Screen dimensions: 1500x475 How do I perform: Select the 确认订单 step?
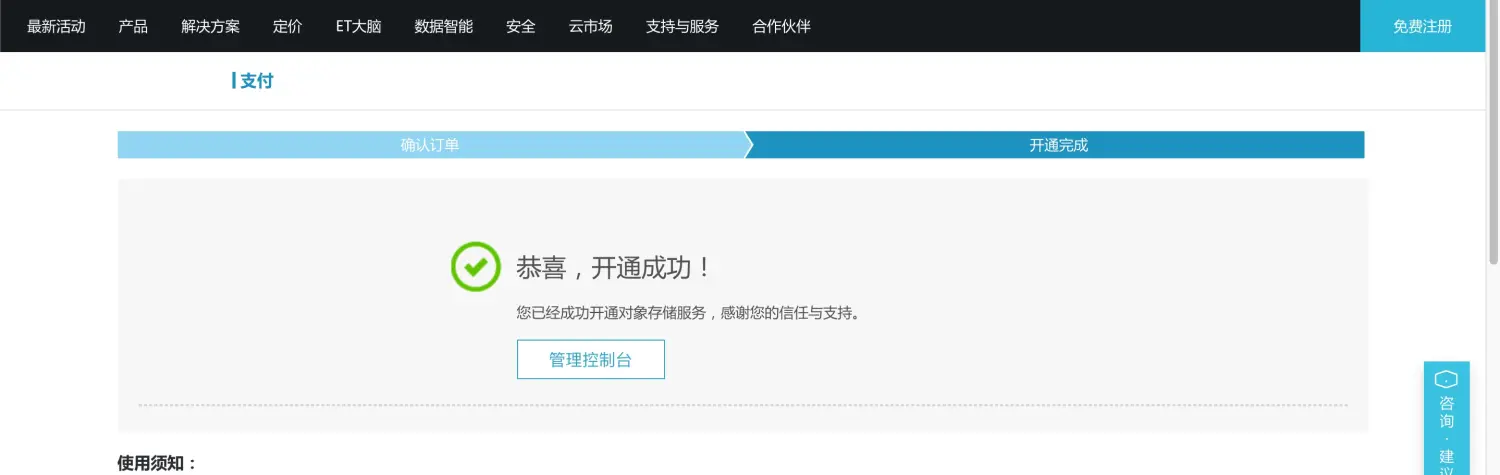click(x=431, y=145)
